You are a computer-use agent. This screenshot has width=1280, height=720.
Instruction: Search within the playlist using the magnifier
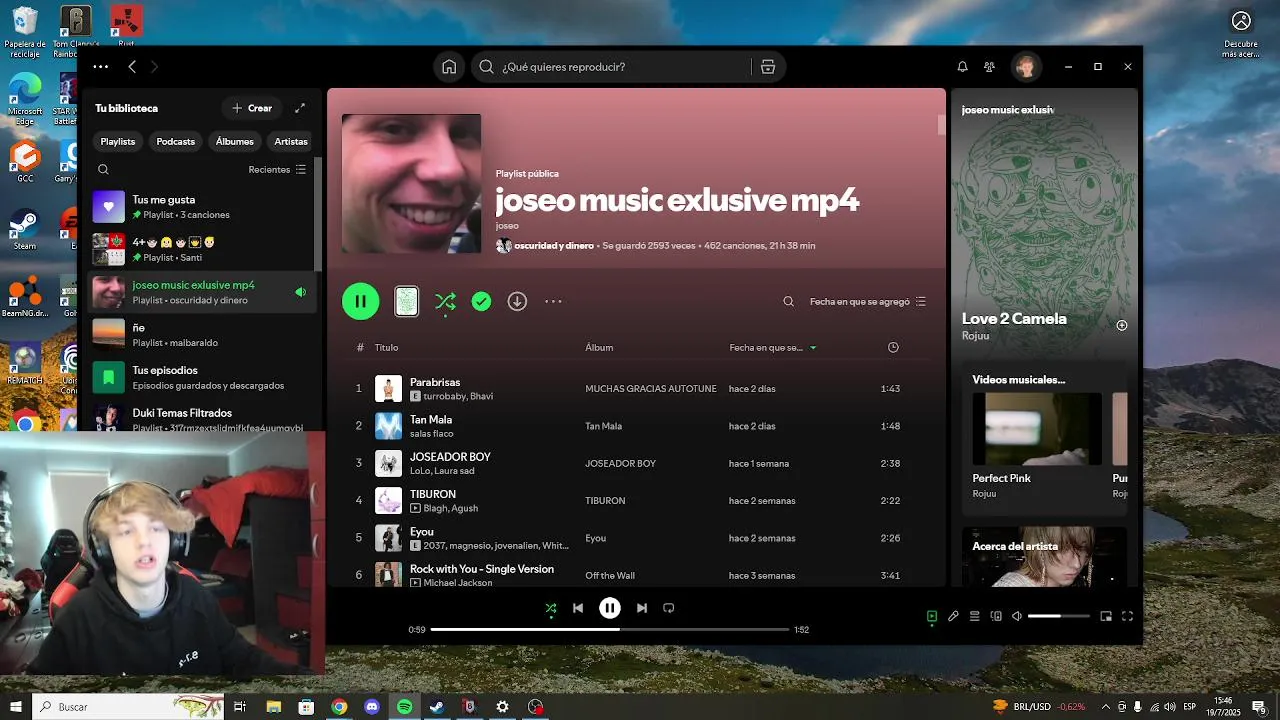[788, 301]
